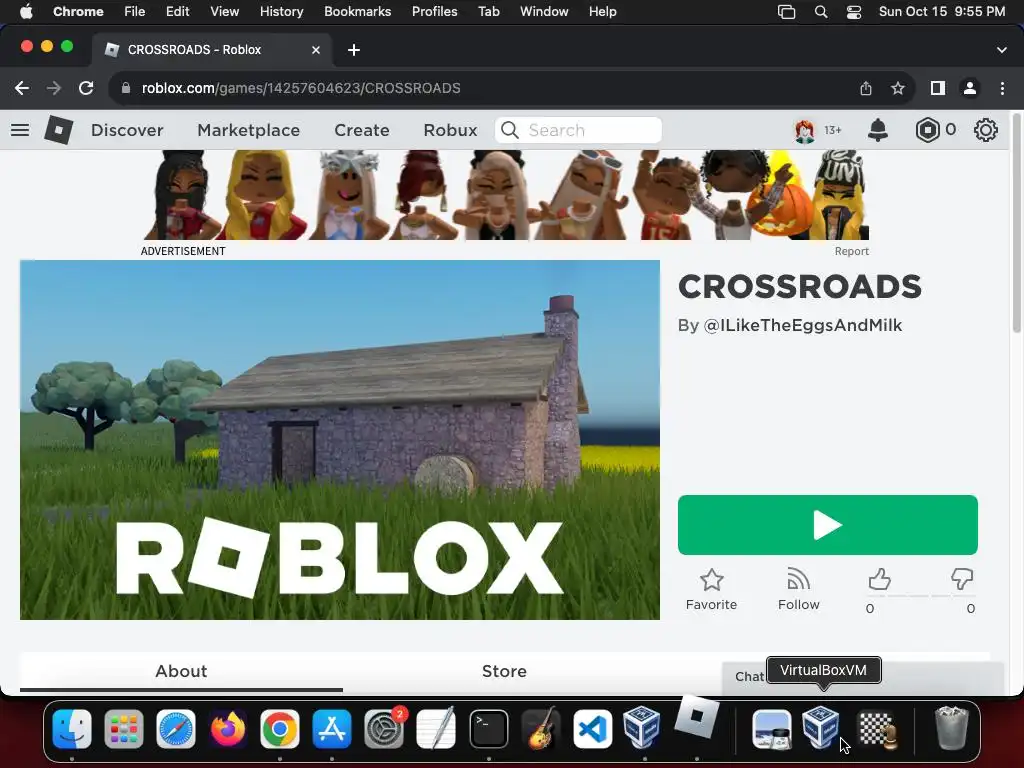Screen dimensions: 1024x768
Task: Click the Favorite star icon
Action: pyautogui.click(x=711, y=580)
